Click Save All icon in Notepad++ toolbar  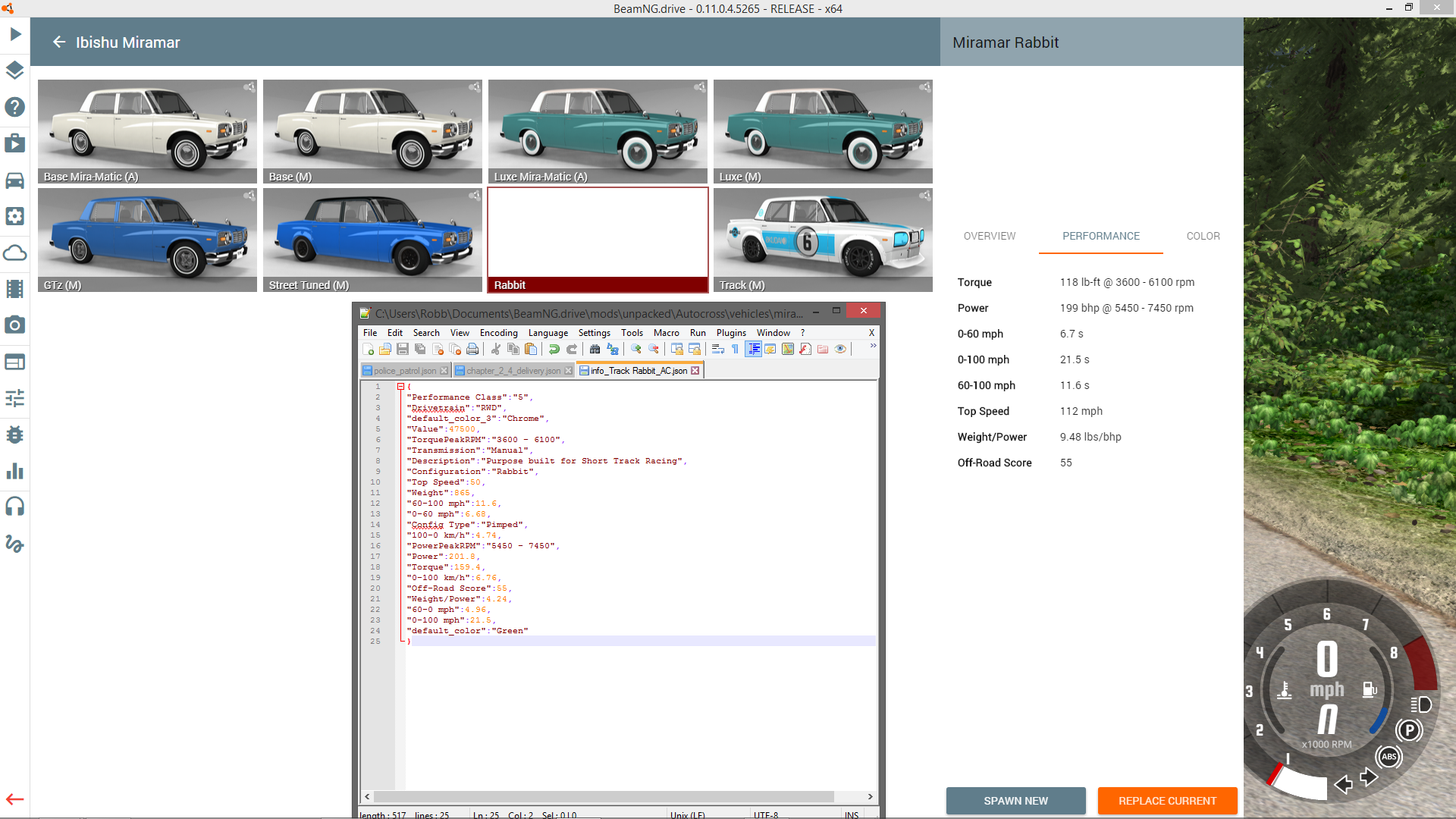pyautogui.click(x=420, y=349)
